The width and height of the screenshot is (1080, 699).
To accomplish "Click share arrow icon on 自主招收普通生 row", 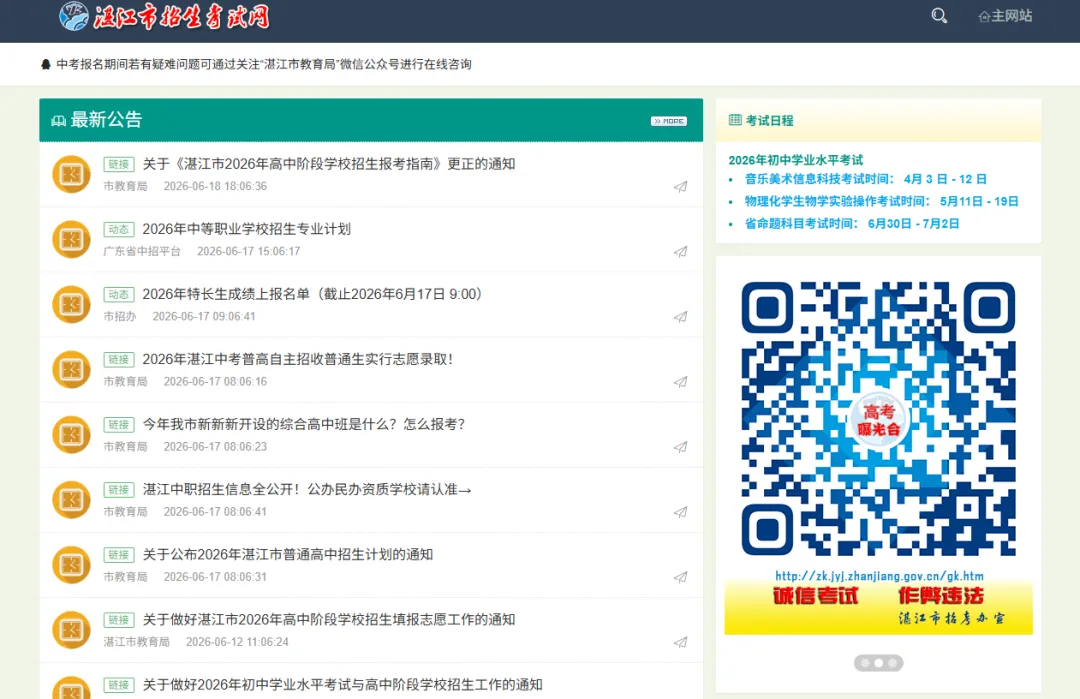I will pyautogui.click(x=681, y=382).
